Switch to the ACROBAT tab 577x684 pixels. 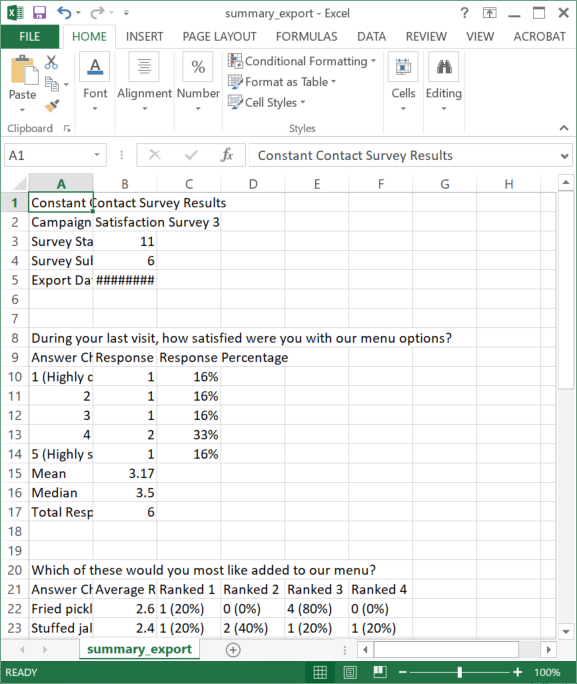point(539,37)
